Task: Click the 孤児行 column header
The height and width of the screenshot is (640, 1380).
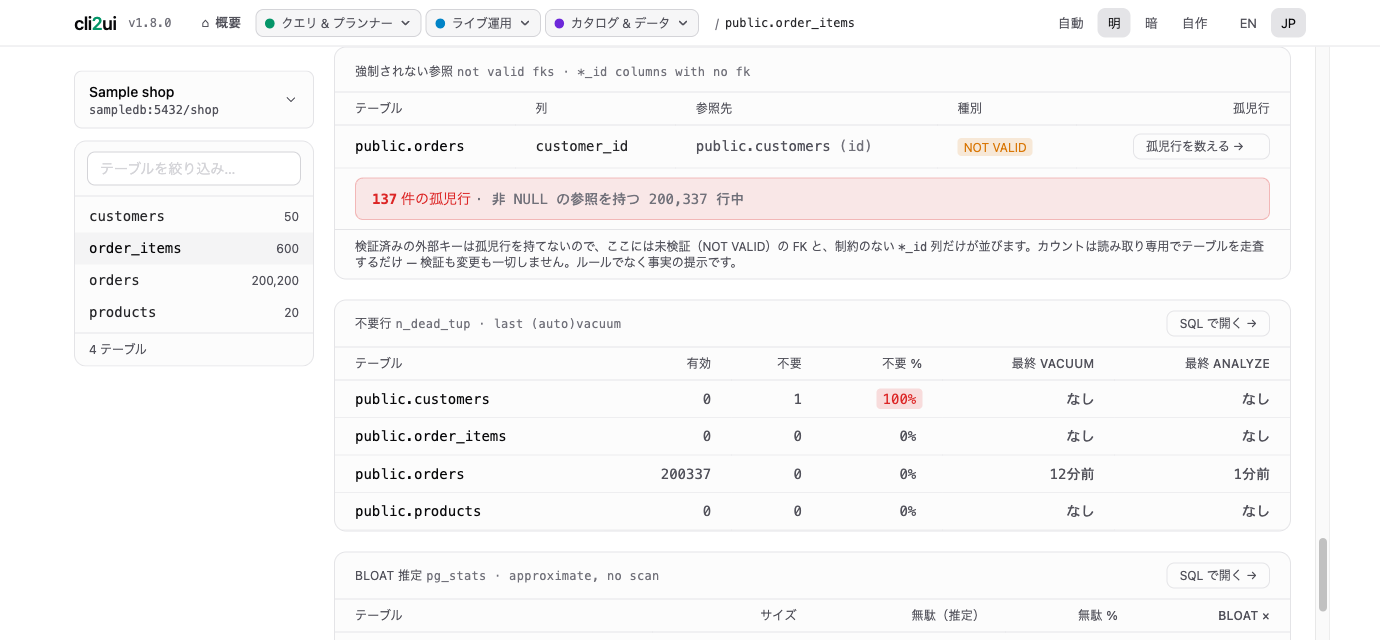Action: (1251, 108)
